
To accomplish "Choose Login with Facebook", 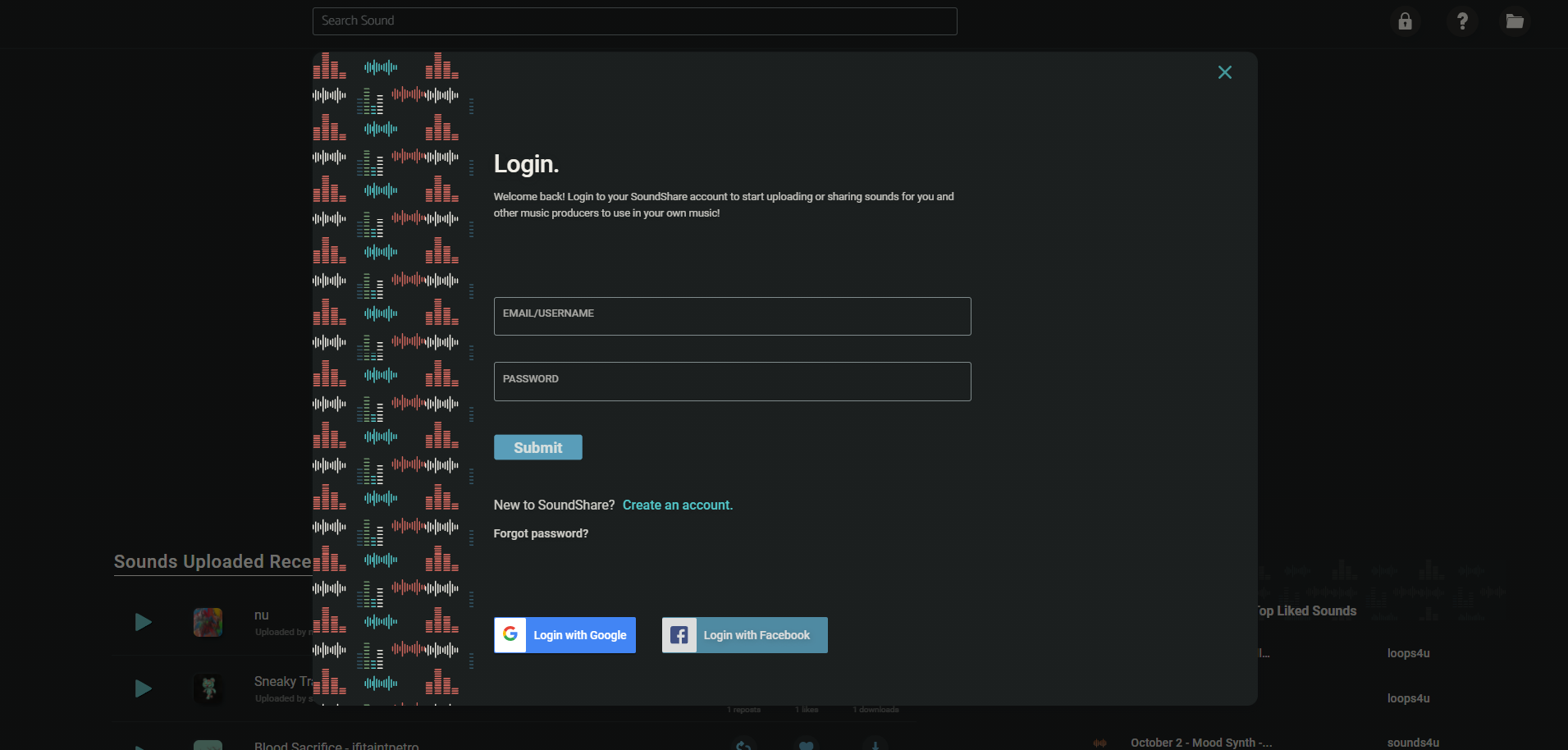I will point(745,635).
